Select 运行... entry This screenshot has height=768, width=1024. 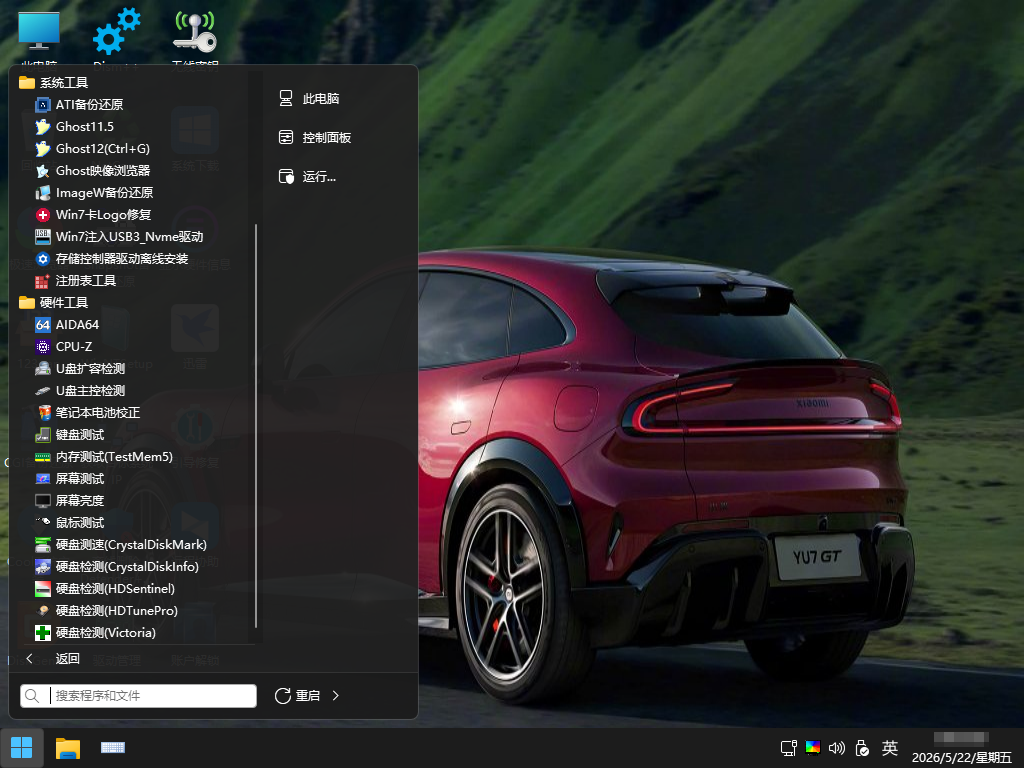[x=308, y=176]
